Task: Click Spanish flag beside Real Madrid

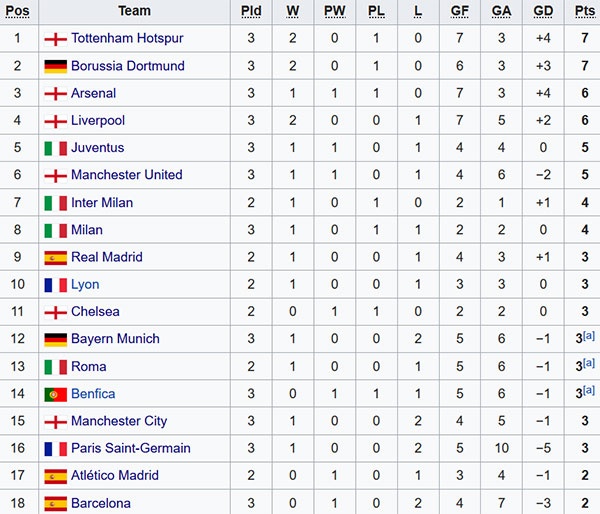Action: click(55, 257)
